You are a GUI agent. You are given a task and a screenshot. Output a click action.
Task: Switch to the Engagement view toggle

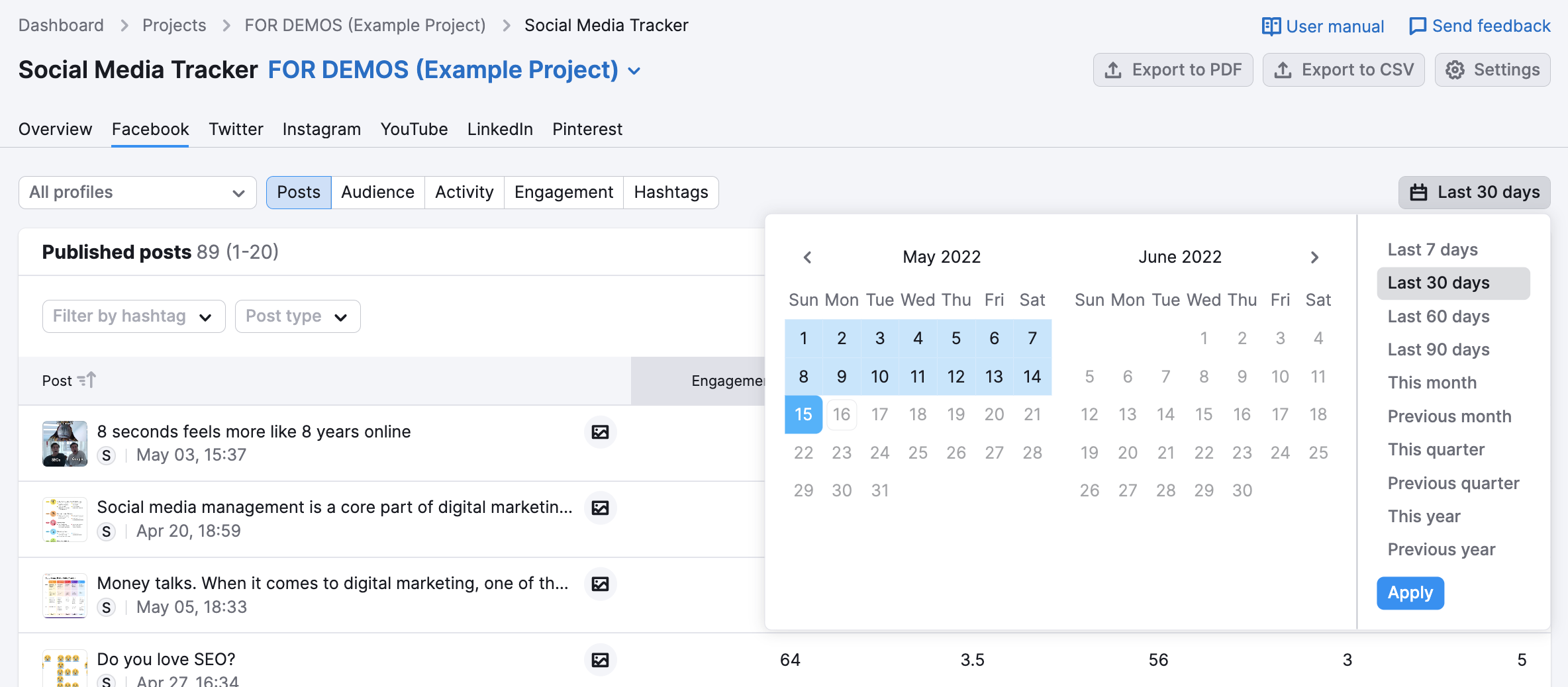click(563, 193)
